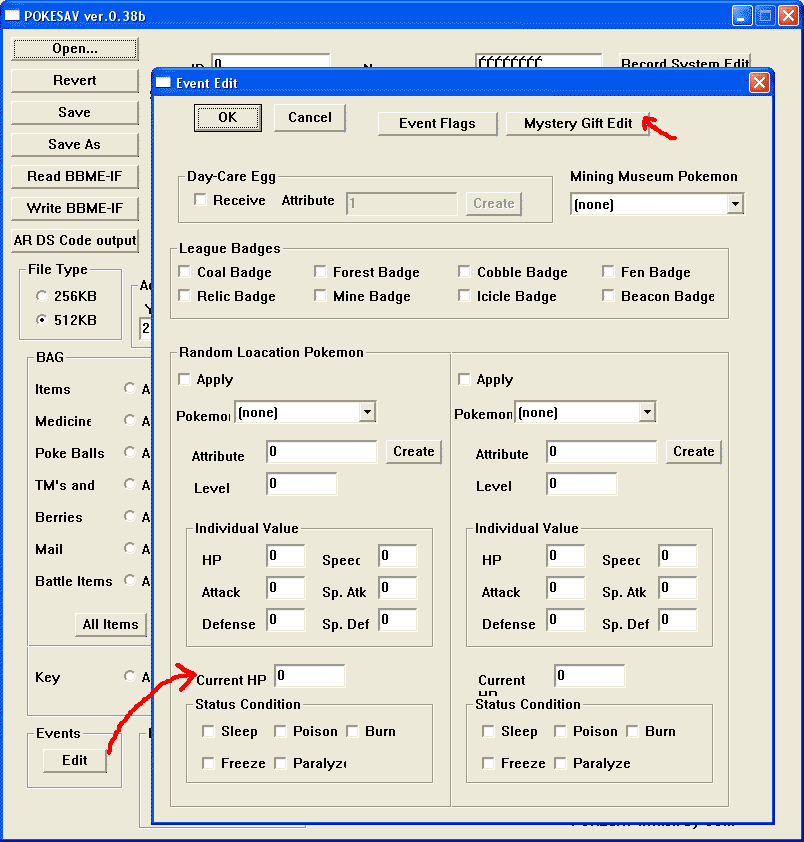The image size is (804, 842).
Task: Click left Create attribute button
Action: [x=414, y=452]
